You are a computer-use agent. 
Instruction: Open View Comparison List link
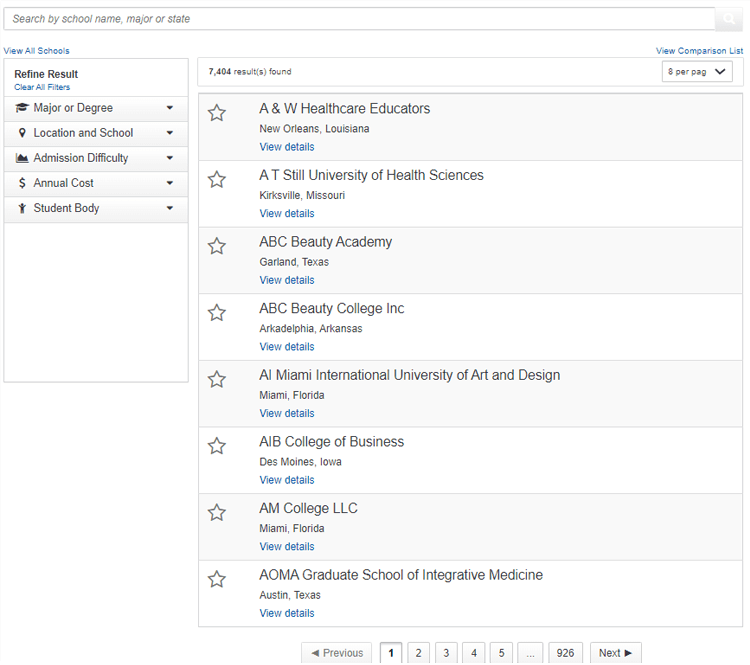(699, 51)
